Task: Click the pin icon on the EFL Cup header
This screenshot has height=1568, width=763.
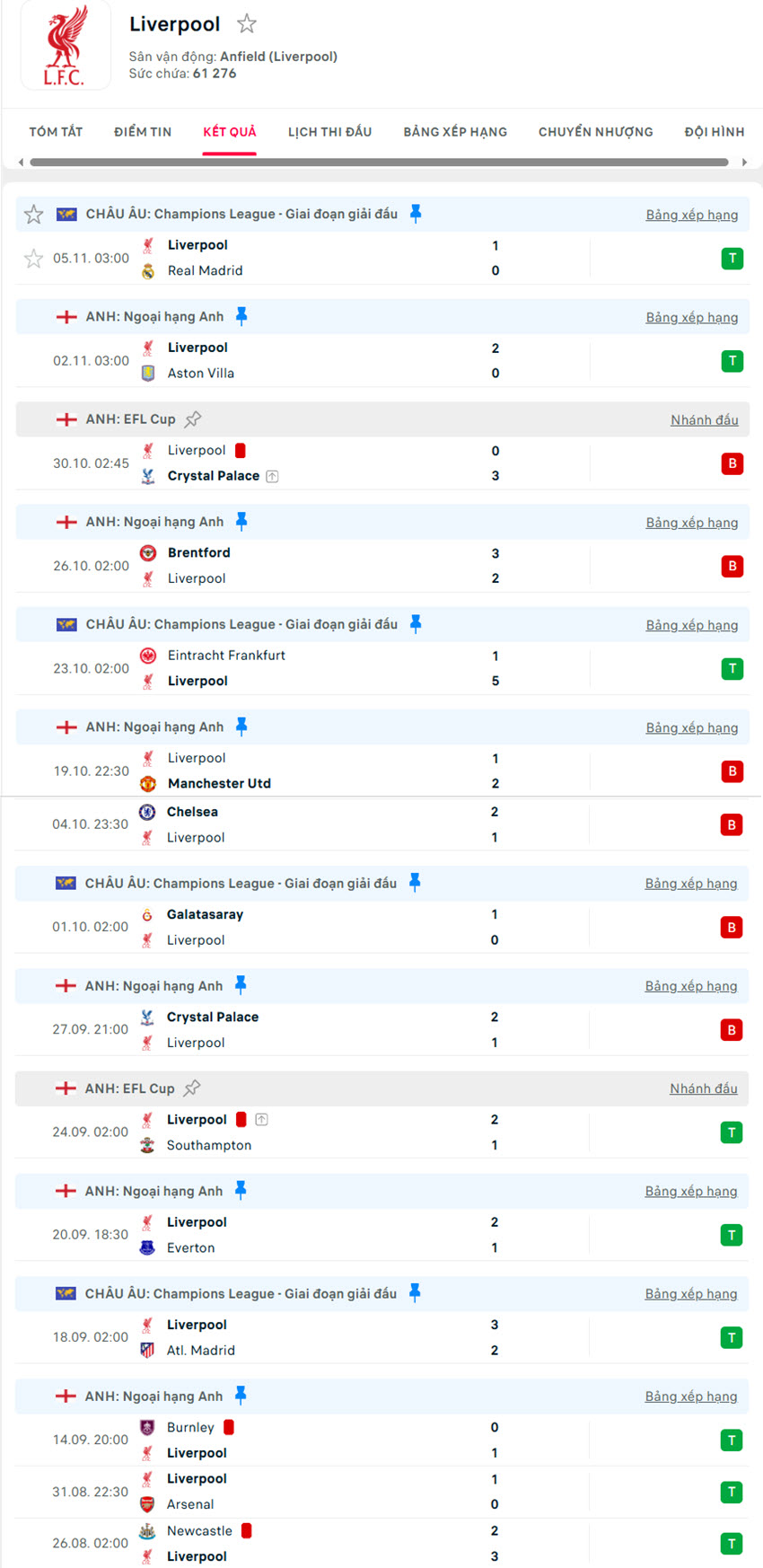Action: click(194, 418)
